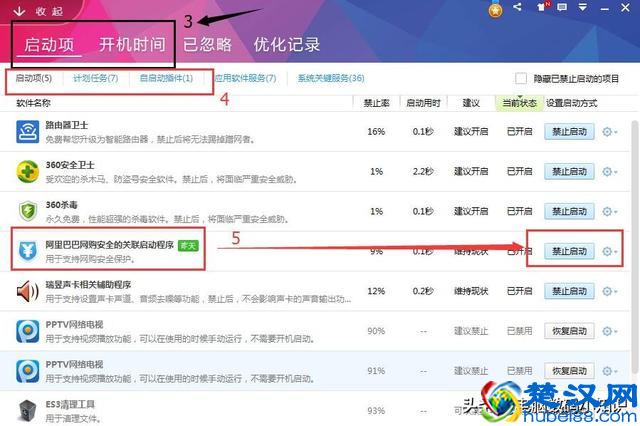Disable startup for 路由器卫士
The height and width of the screenshot is (426, 640).
(x=569, y=132)
